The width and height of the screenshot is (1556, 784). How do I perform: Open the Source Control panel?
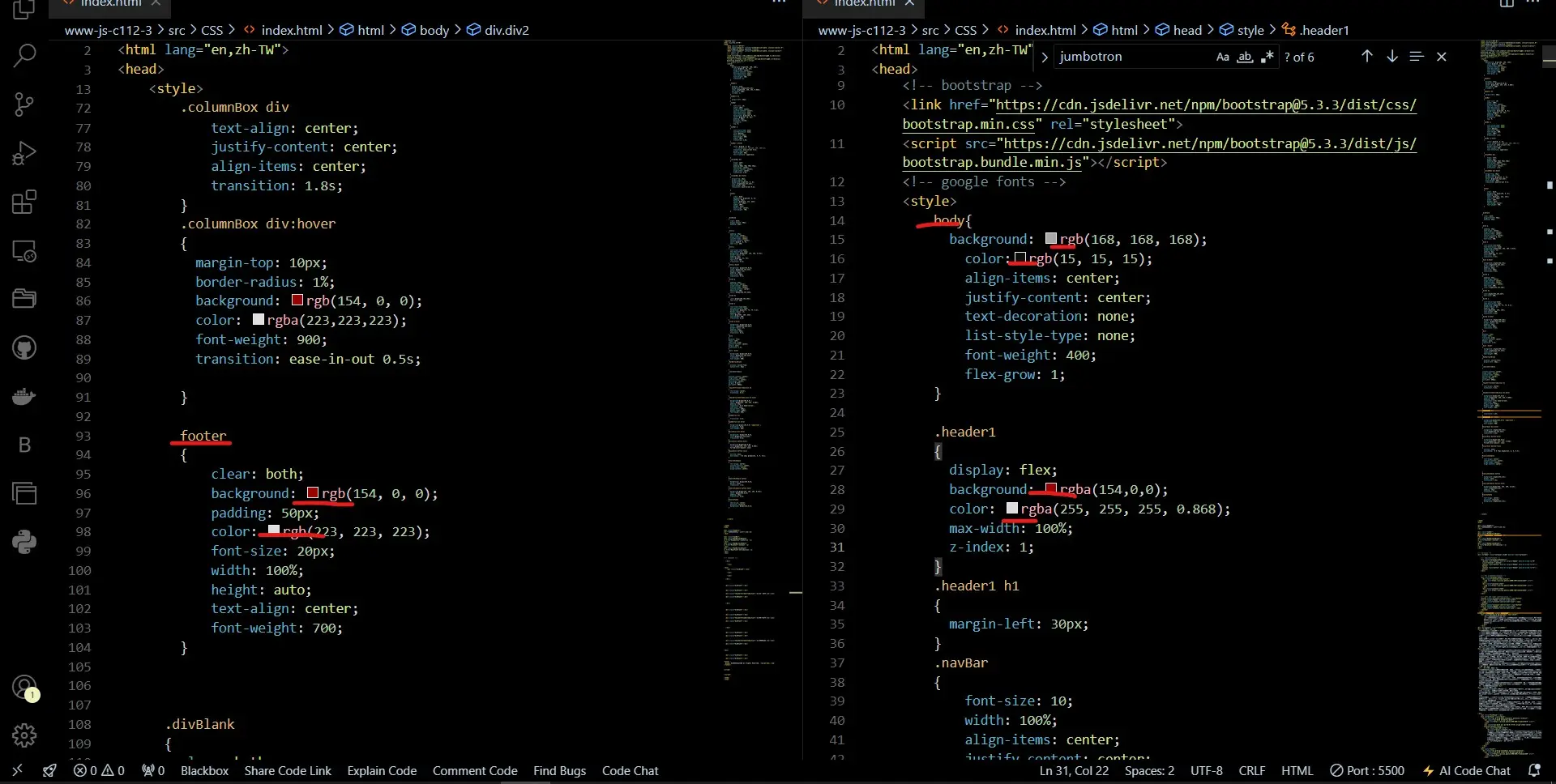coord(24,104)
